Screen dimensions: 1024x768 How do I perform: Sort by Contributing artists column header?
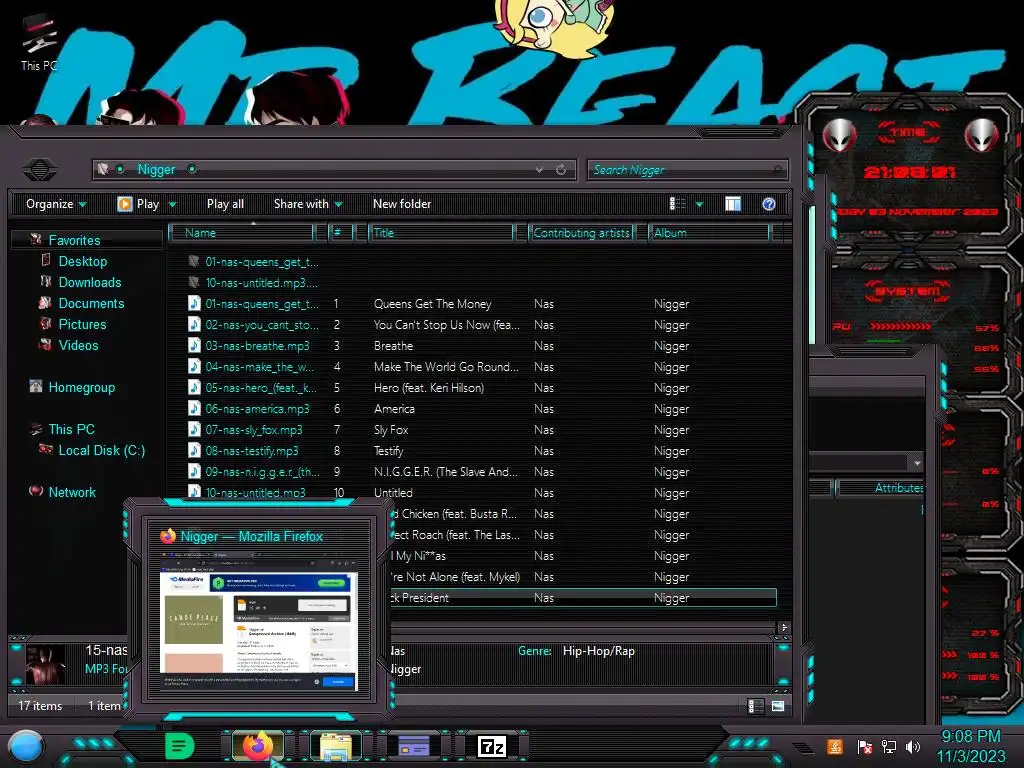(x=581, y=232)
